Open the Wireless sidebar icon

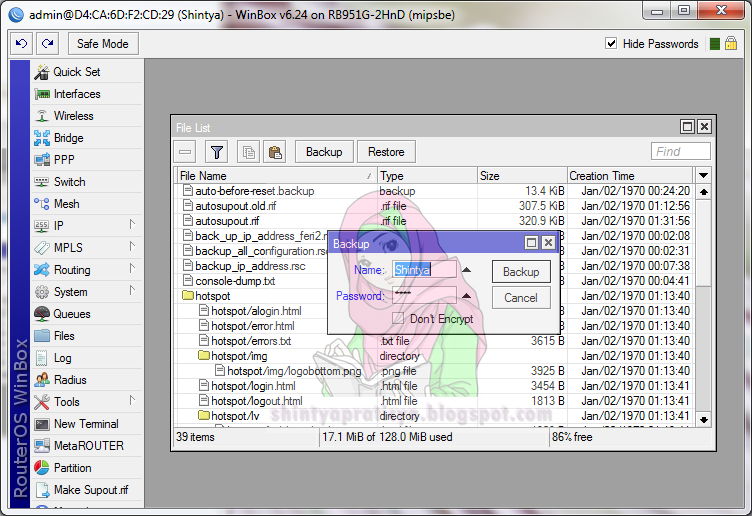(42, 116)
